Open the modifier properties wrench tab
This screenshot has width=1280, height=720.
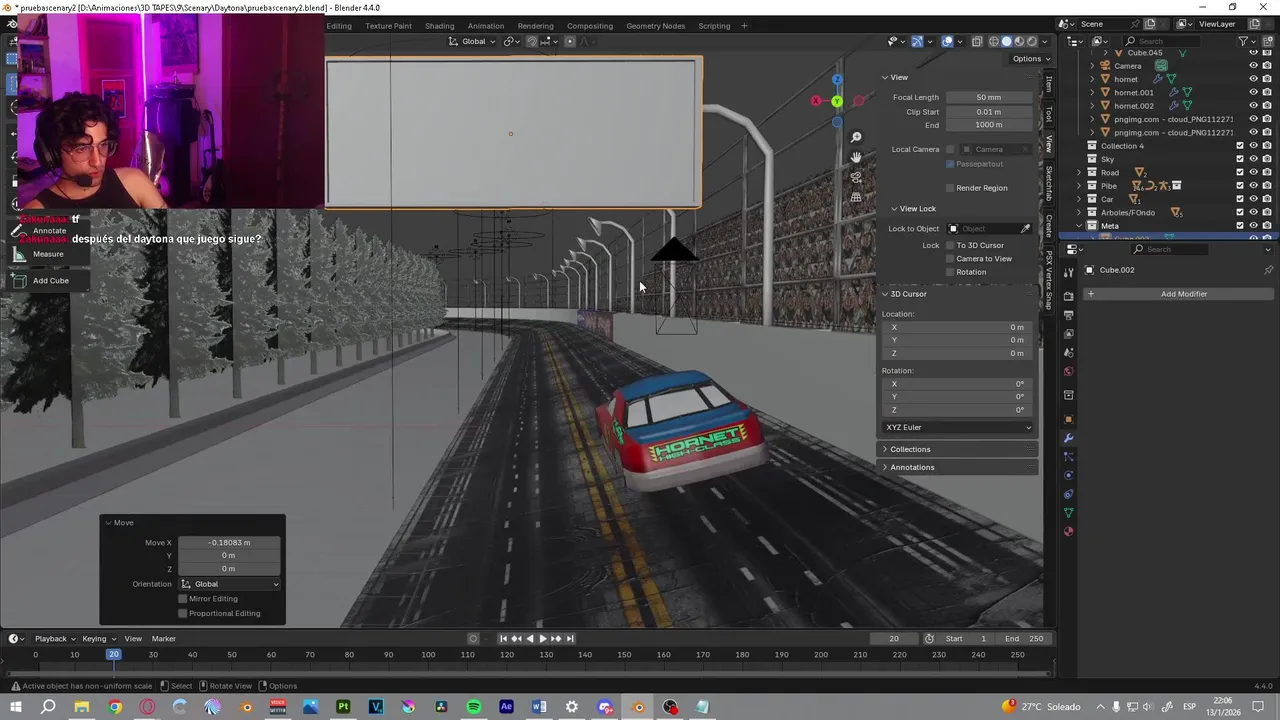(x=1068, y=438)
